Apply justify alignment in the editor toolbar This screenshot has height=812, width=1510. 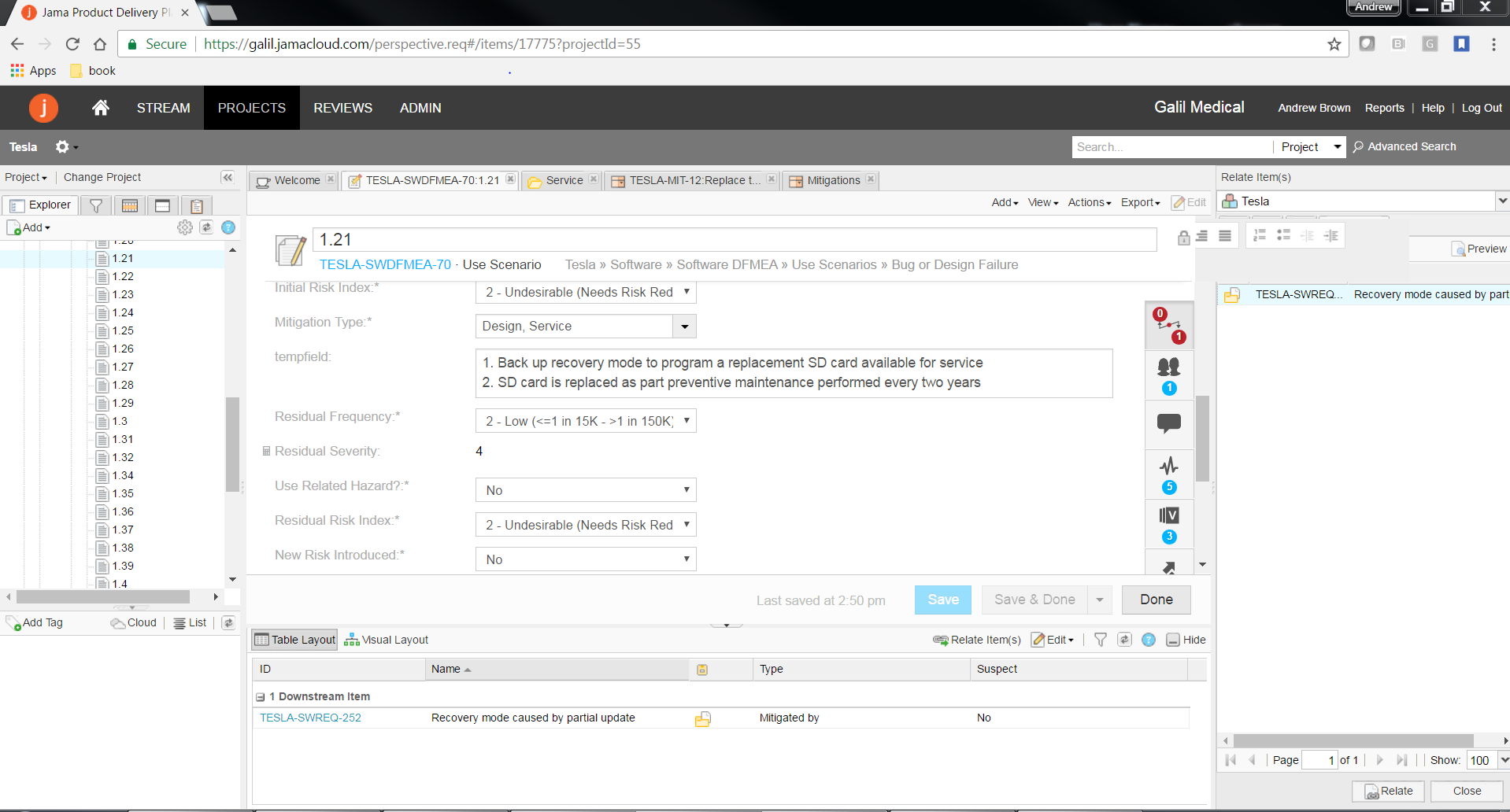coord(1225,235)
